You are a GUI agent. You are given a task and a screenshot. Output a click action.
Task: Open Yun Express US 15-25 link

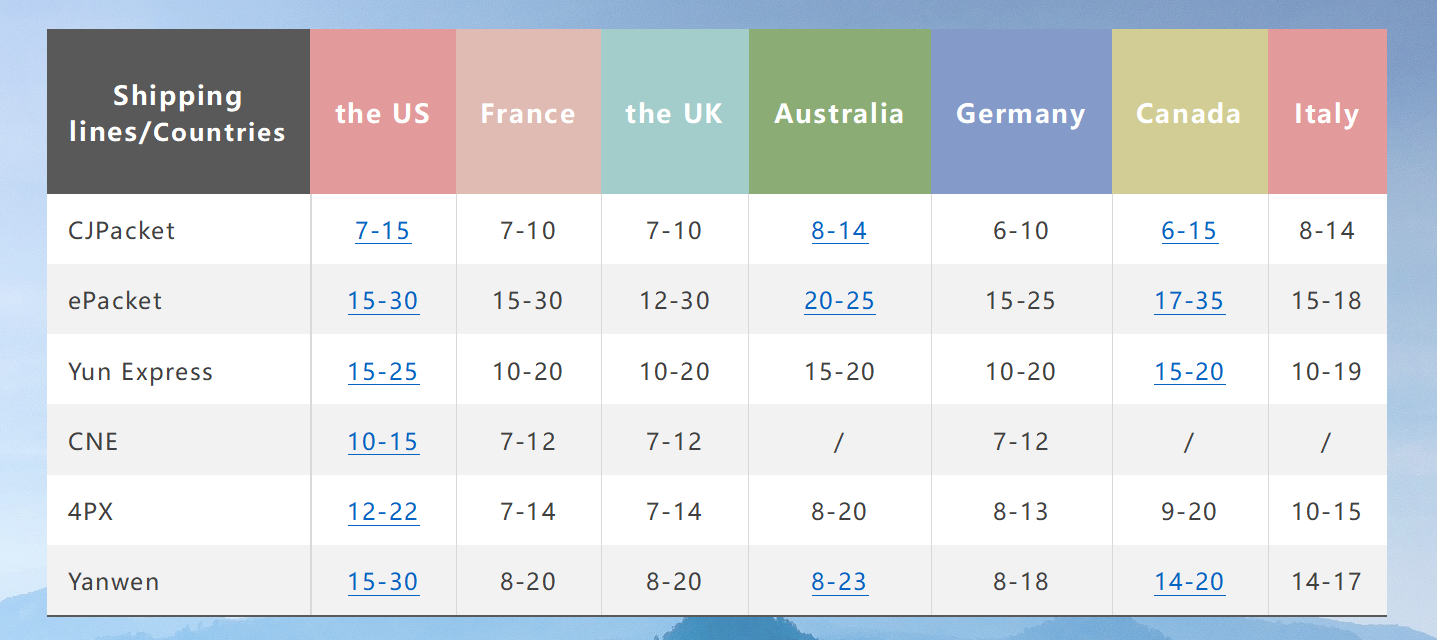[x=383, y=372]
